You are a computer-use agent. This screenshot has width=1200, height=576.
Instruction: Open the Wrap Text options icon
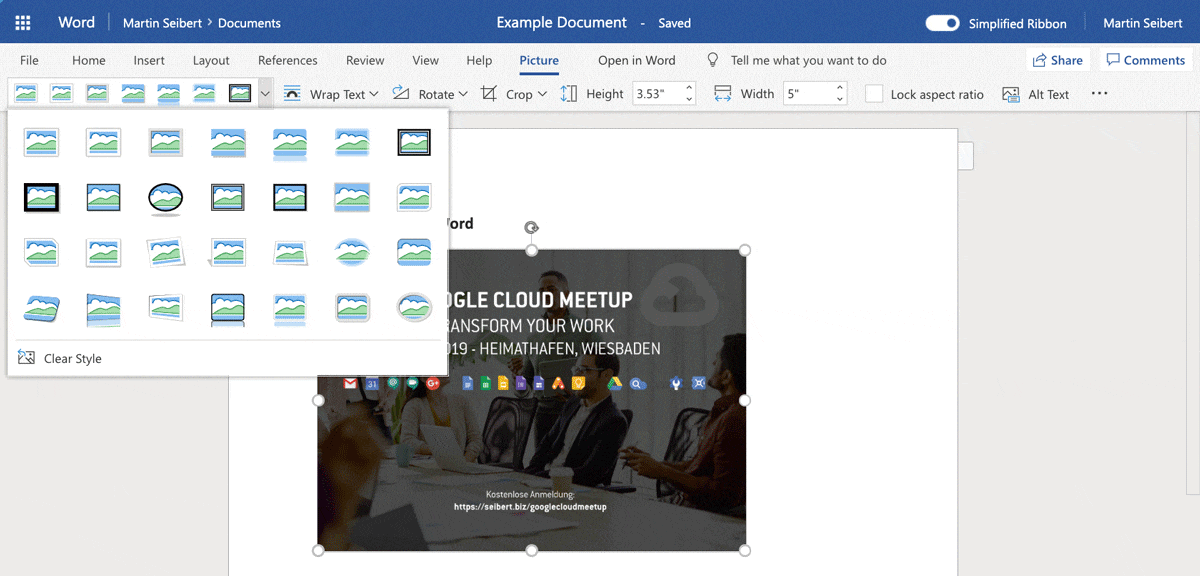tap(291, 93)
